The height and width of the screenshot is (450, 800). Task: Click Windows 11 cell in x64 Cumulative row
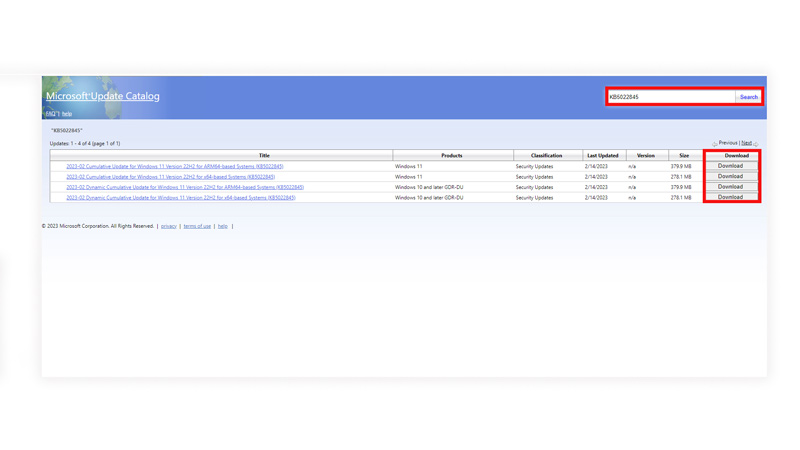409,177
